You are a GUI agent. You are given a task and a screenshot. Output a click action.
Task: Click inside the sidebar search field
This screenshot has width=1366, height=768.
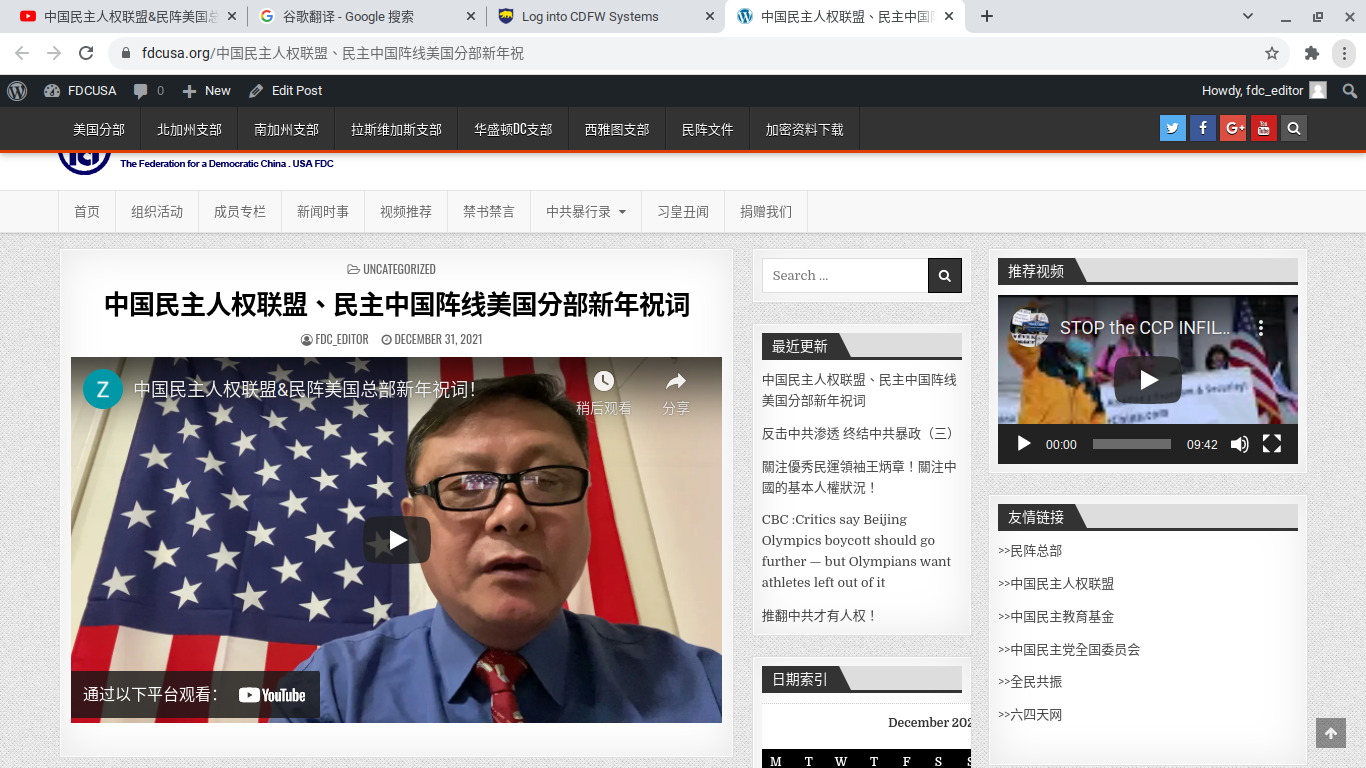coord(845,275)
